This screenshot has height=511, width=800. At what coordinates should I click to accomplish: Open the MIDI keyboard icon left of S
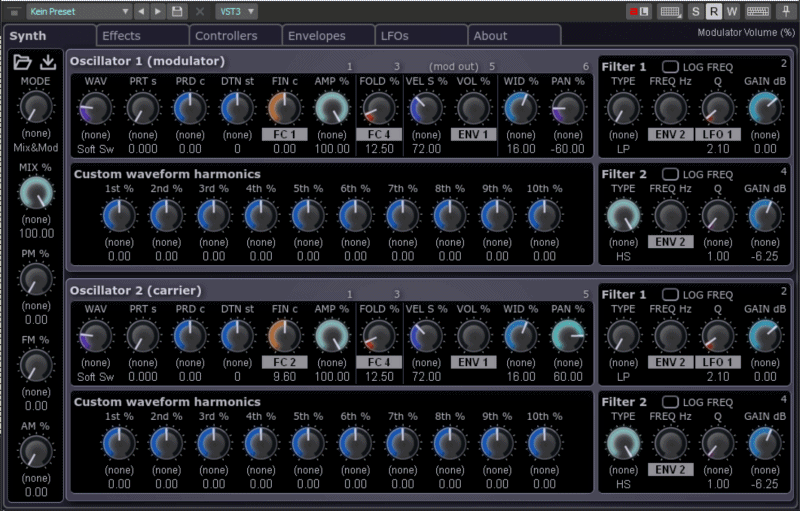670,11
